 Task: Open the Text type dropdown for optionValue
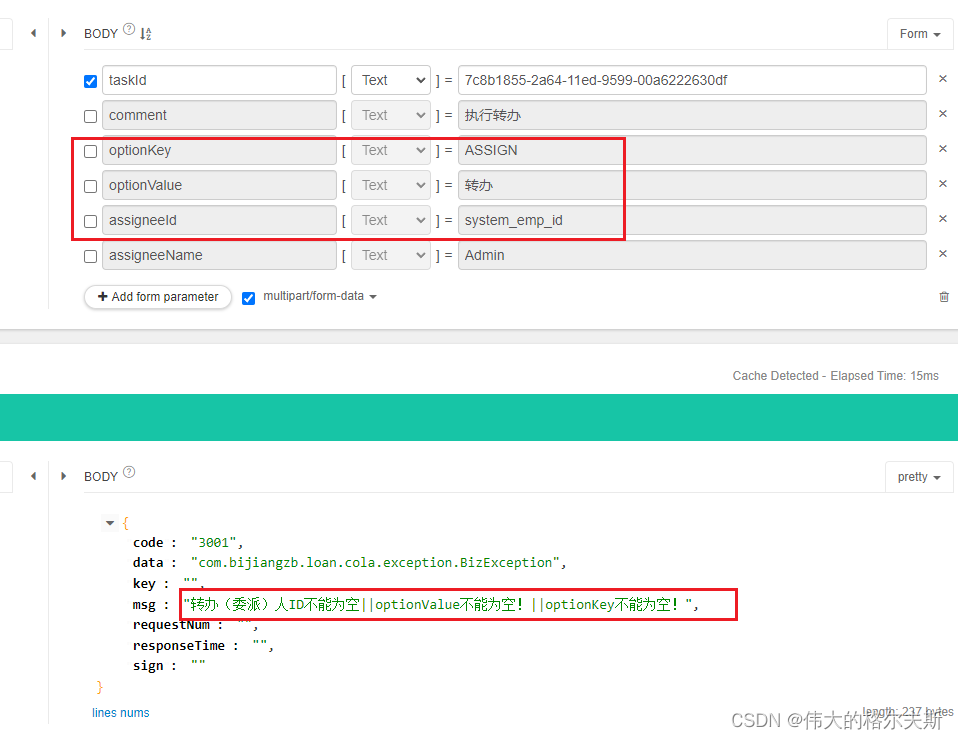pos(390,185)
